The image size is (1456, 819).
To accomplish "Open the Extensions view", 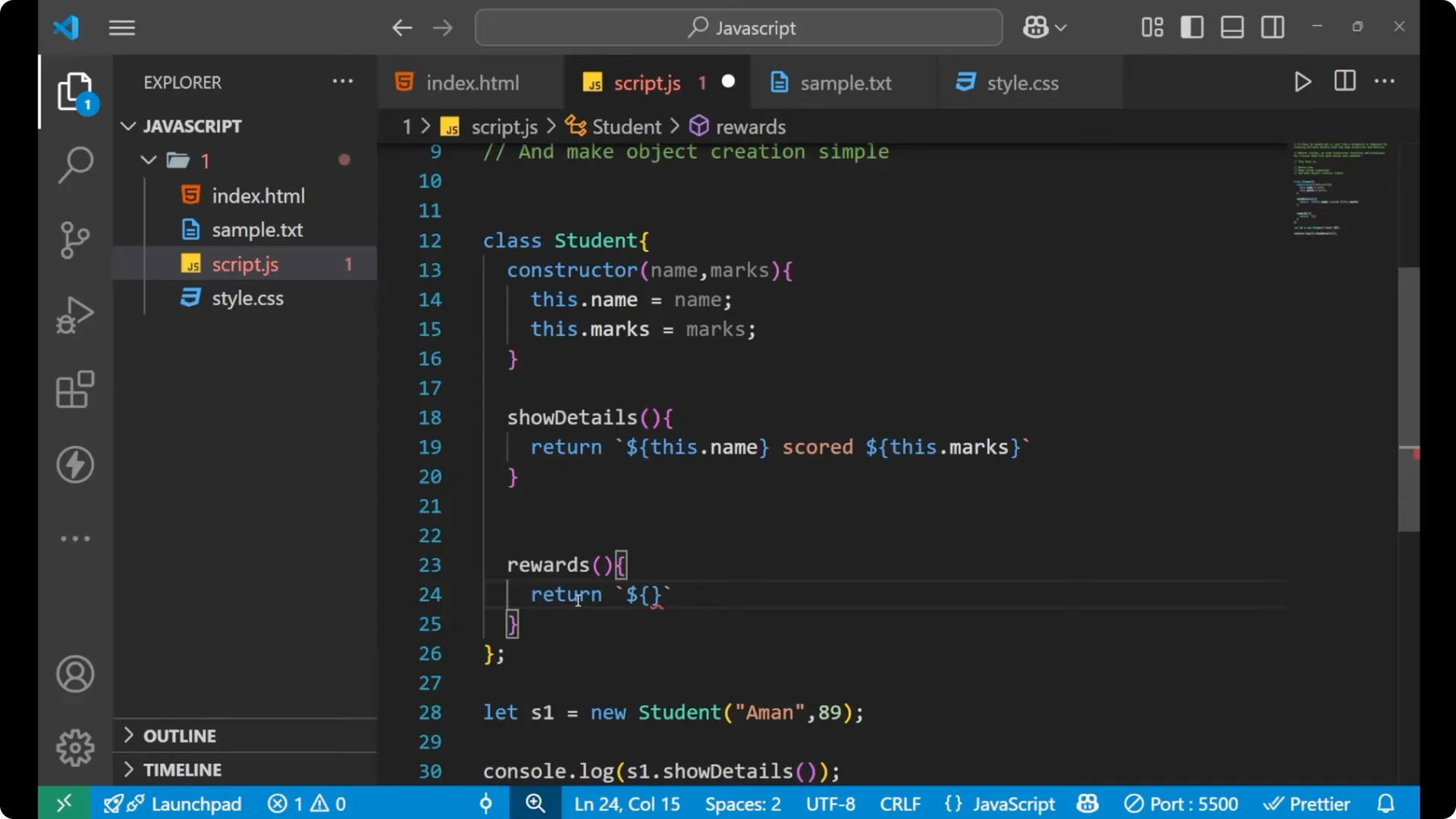I will point(74,390).
